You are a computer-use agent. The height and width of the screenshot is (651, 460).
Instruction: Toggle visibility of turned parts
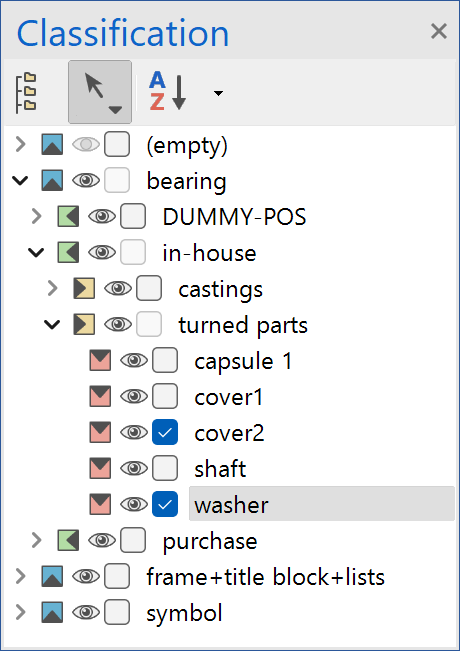click(x=118, y=324)
